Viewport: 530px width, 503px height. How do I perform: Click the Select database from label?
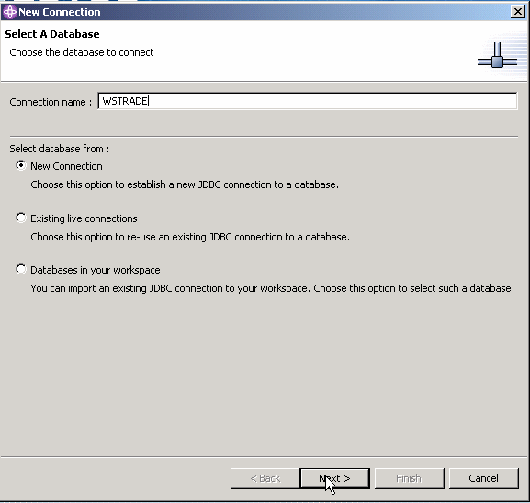coord(59,148)
